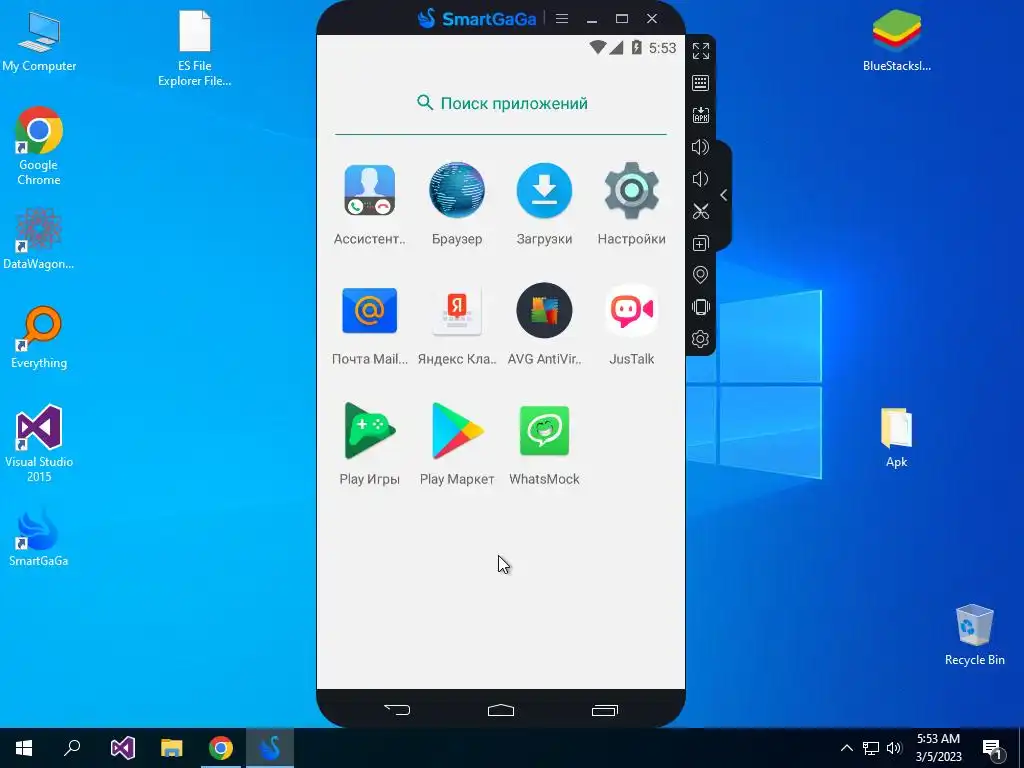Click the multi-instance plus icon in the sidebar
Image resolution: width=1024 pixels, height=768 pixels.
pos(701,243)
